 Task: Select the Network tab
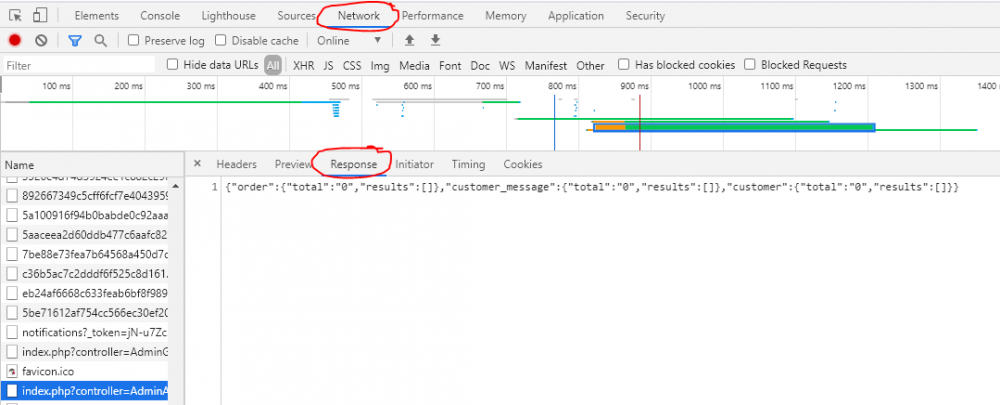coord(359,16)
